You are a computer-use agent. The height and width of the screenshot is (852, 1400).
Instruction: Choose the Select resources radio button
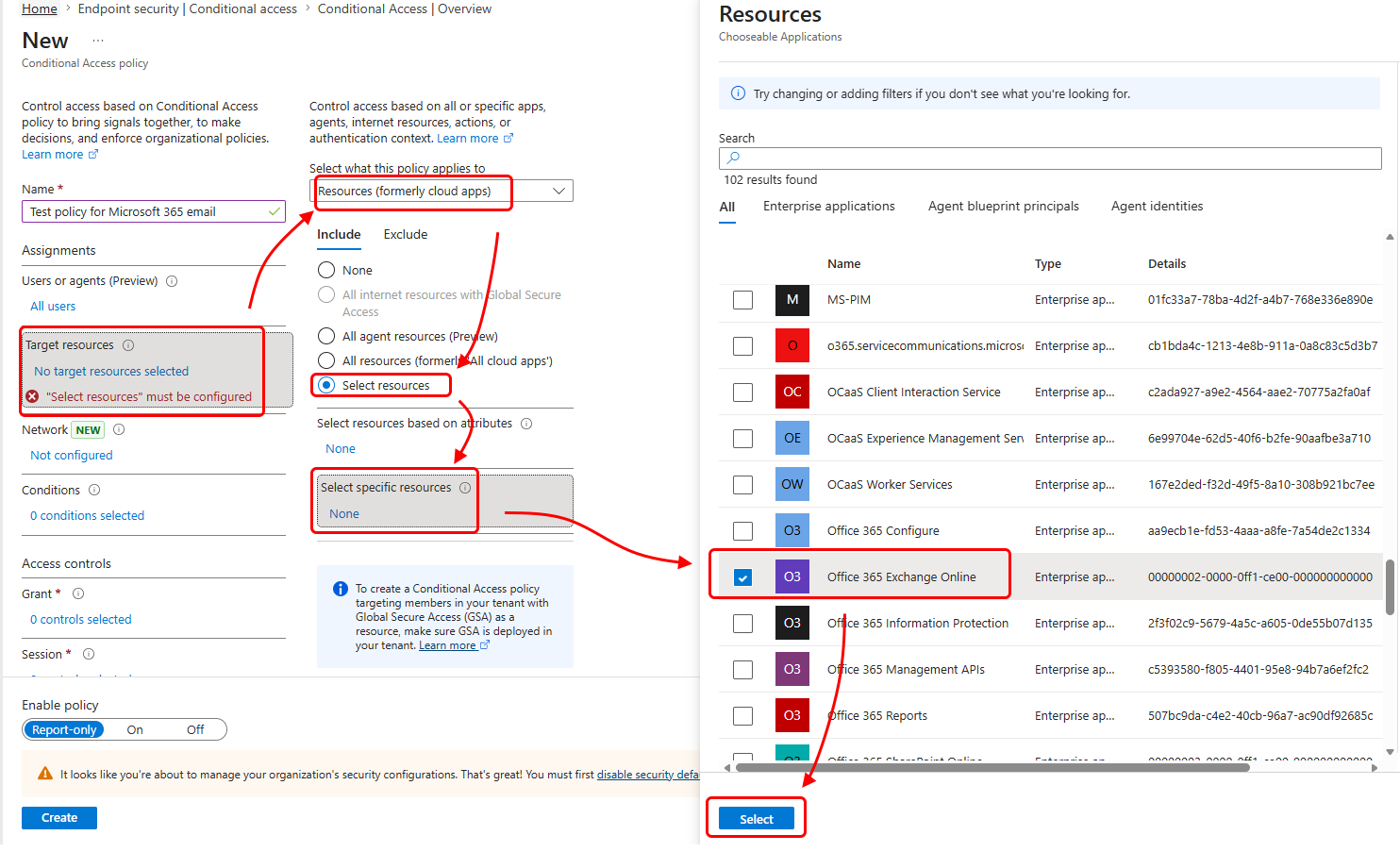pyautogui.click(x=326, y=385)
